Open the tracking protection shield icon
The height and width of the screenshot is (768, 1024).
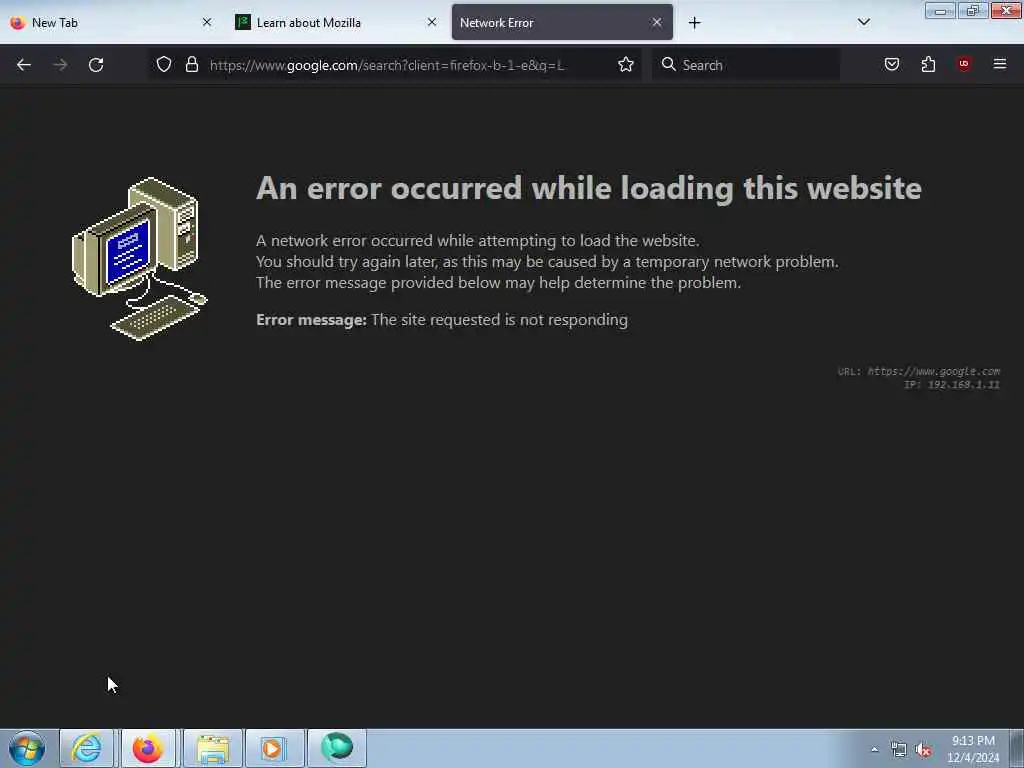164,64
